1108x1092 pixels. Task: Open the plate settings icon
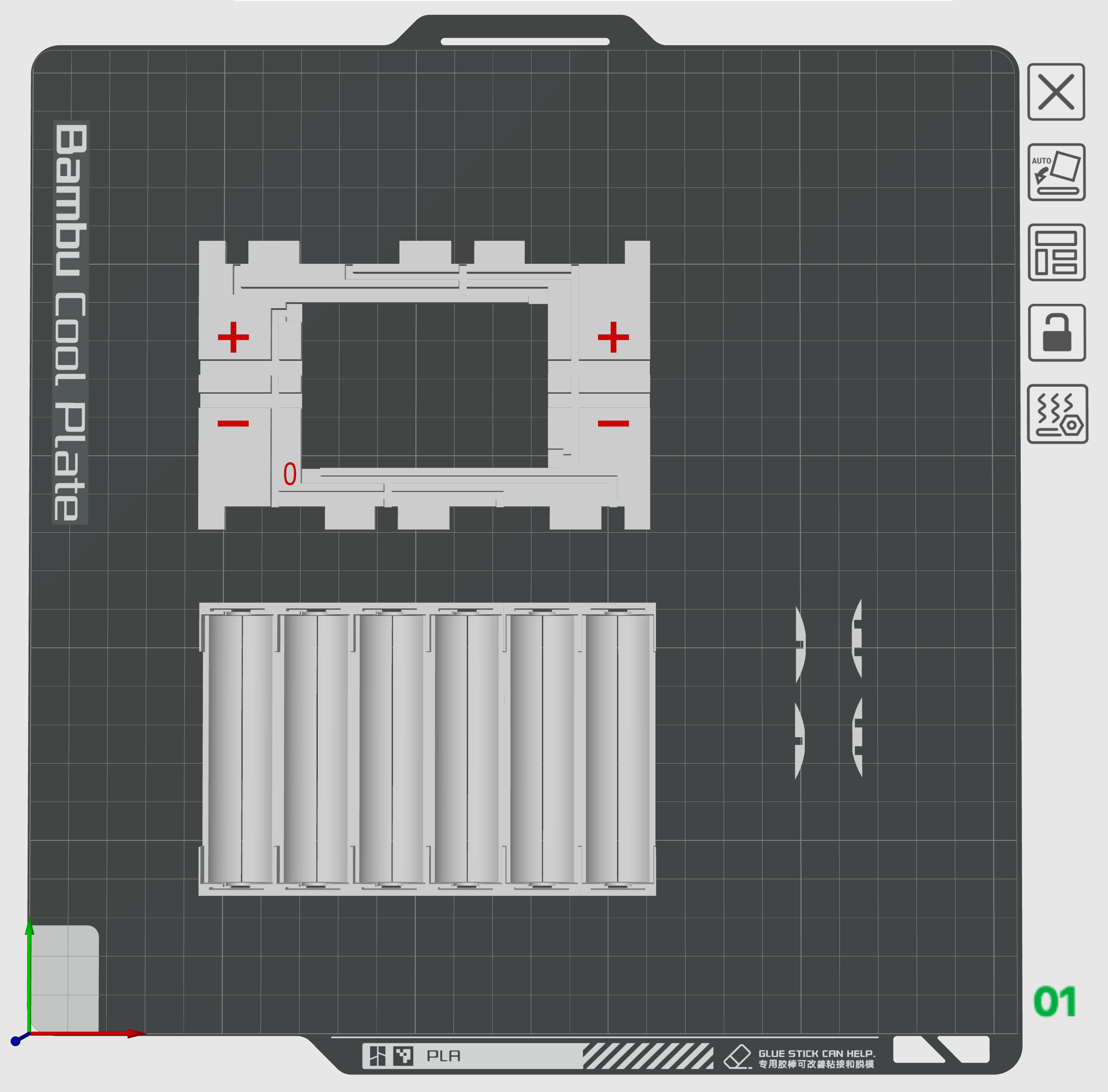point(1057,414)
